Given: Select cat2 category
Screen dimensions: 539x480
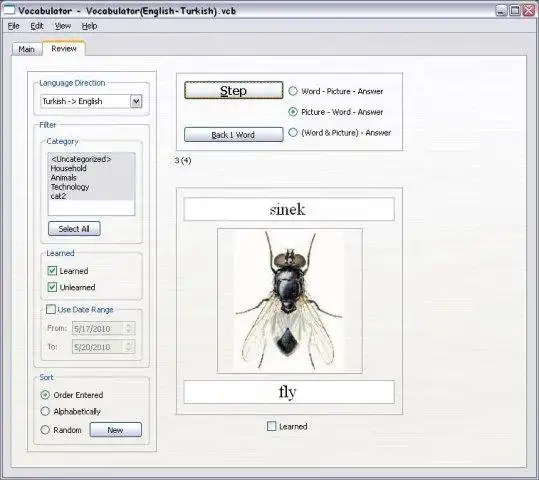Looking at the screenshot, I should click(58, 196).
